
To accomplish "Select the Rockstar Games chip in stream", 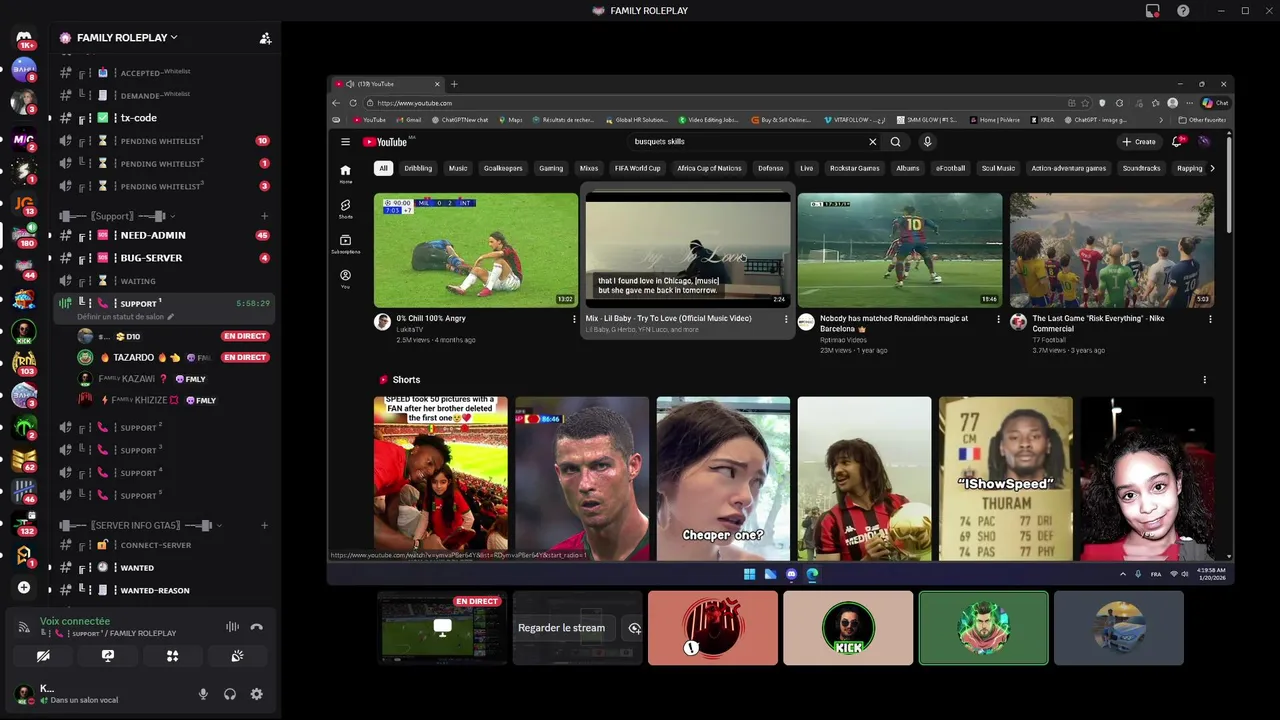I will click(x=855, y=168).
